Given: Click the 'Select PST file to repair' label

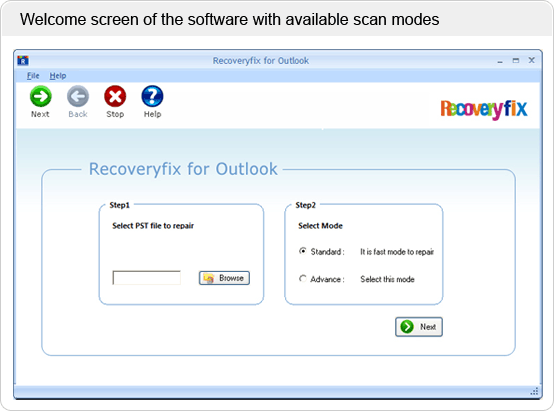Looking at the screenshot, I should click(153, 226).
